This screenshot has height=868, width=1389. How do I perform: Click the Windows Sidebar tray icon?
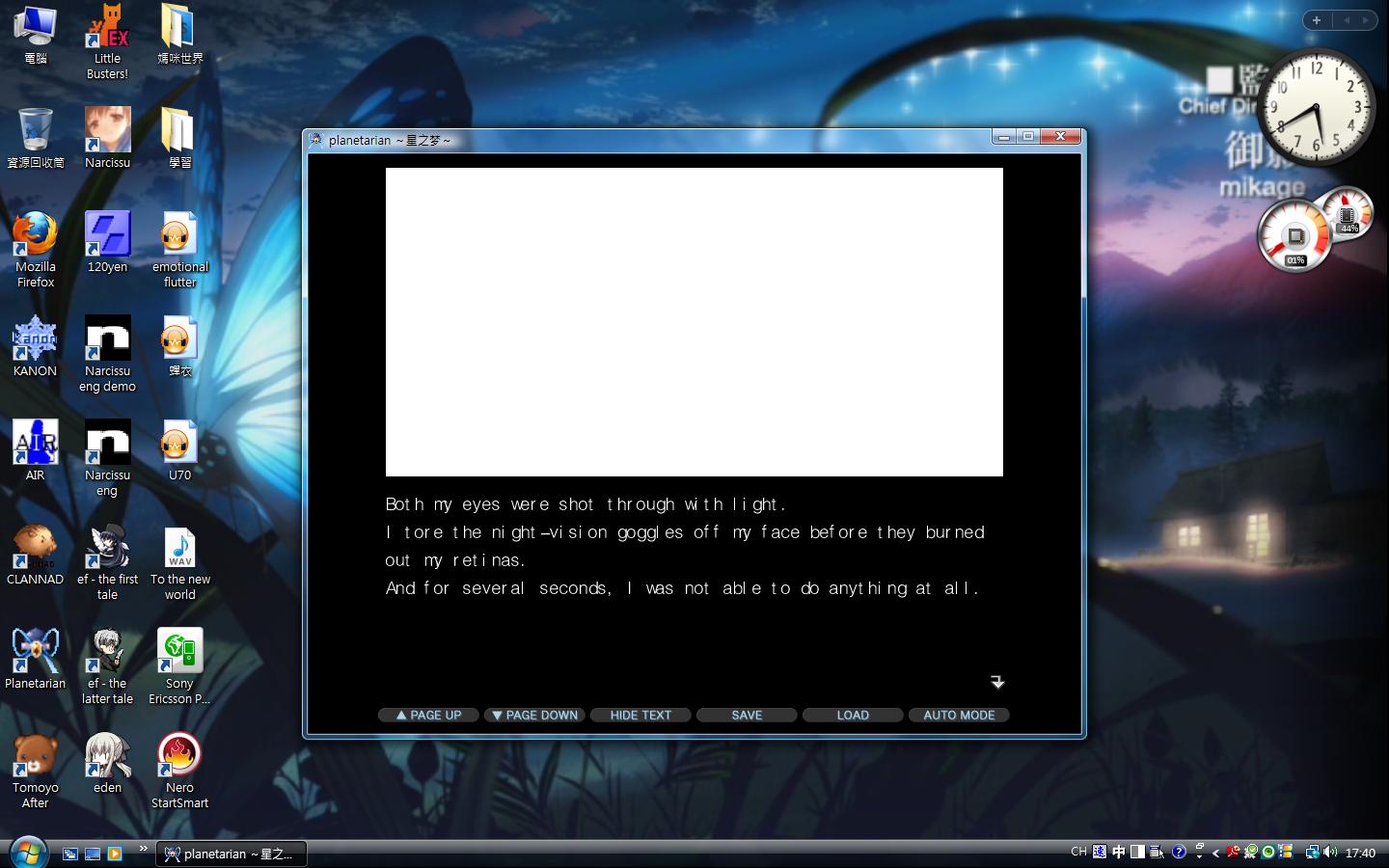(1285, 852)
